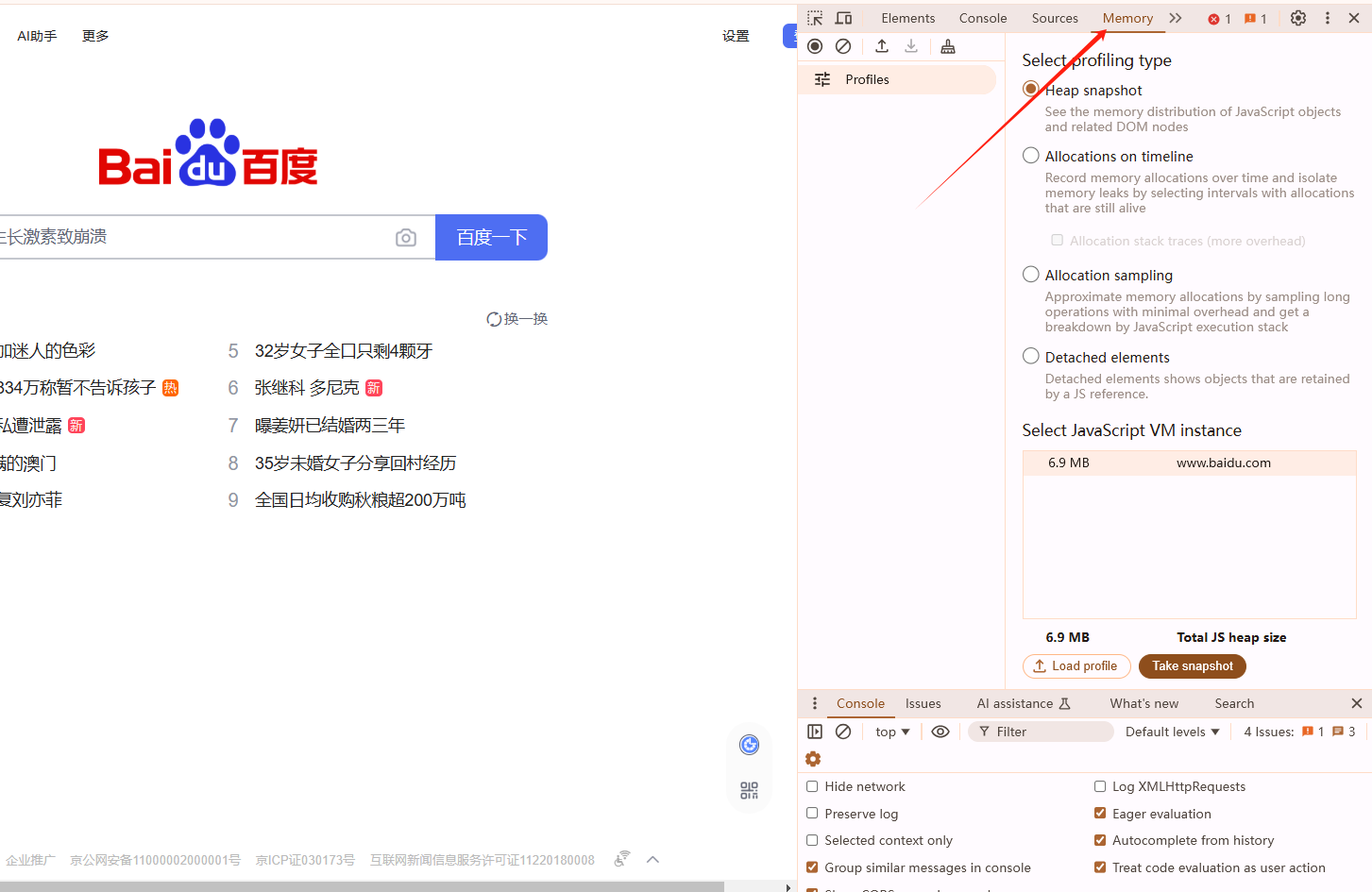Switch to the Sources tab

(1055, 18)
